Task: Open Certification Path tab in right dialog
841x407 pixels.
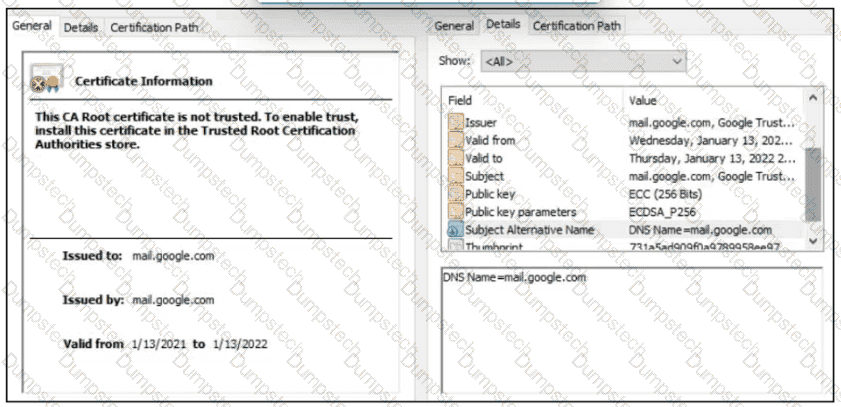Action: 576,26
